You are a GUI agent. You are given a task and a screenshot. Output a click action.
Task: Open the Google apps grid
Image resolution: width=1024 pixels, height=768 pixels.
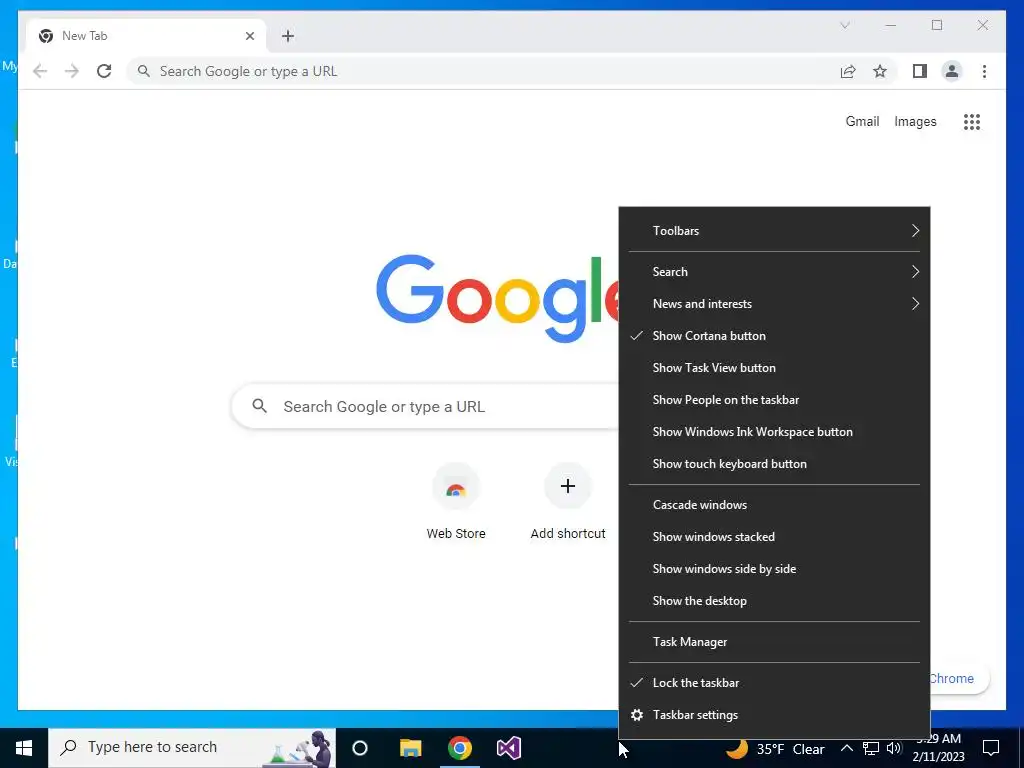(972, 121)
